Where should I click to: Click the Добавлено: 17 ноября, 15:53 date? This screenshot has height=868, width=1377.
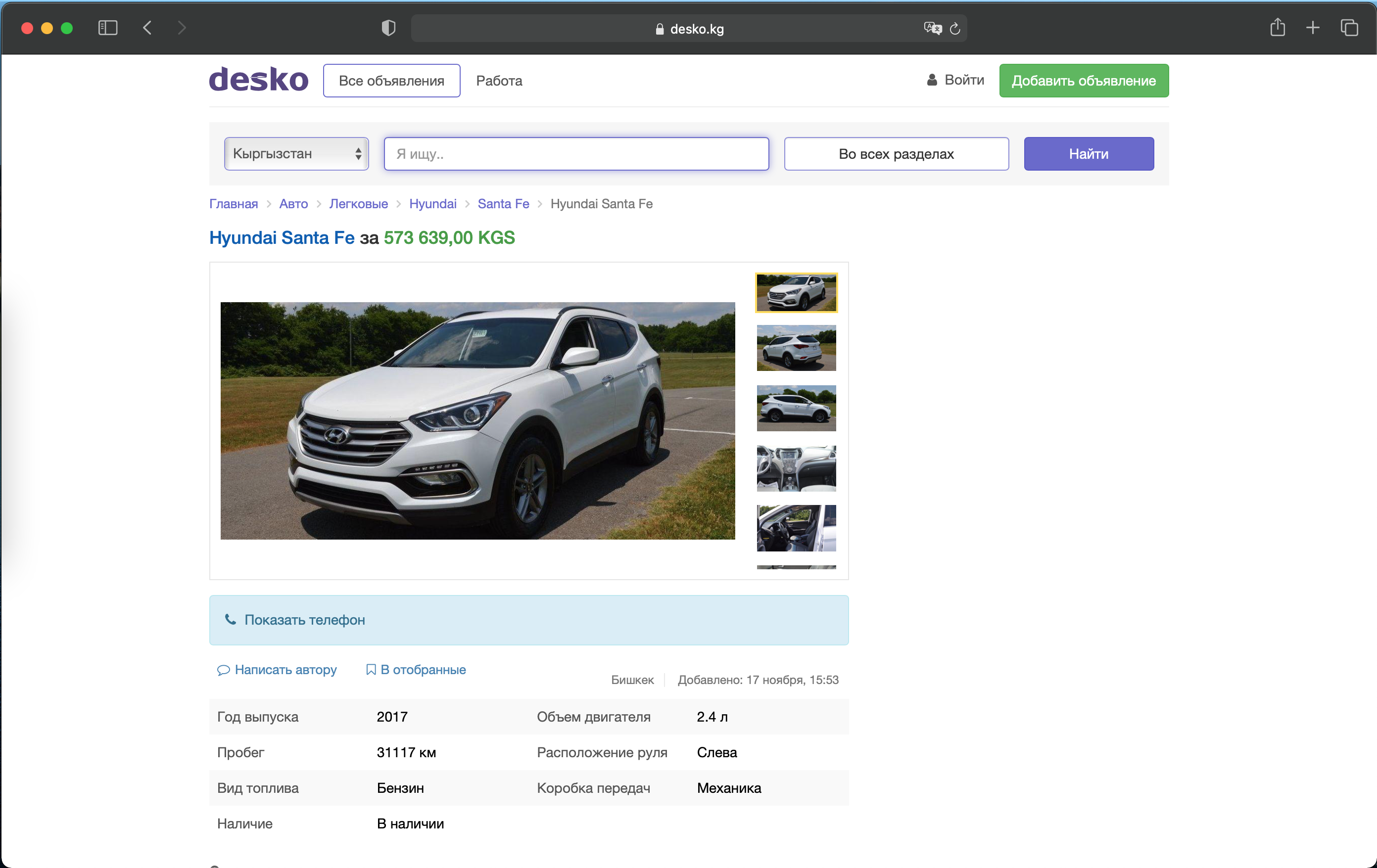(x=758, y=680)
